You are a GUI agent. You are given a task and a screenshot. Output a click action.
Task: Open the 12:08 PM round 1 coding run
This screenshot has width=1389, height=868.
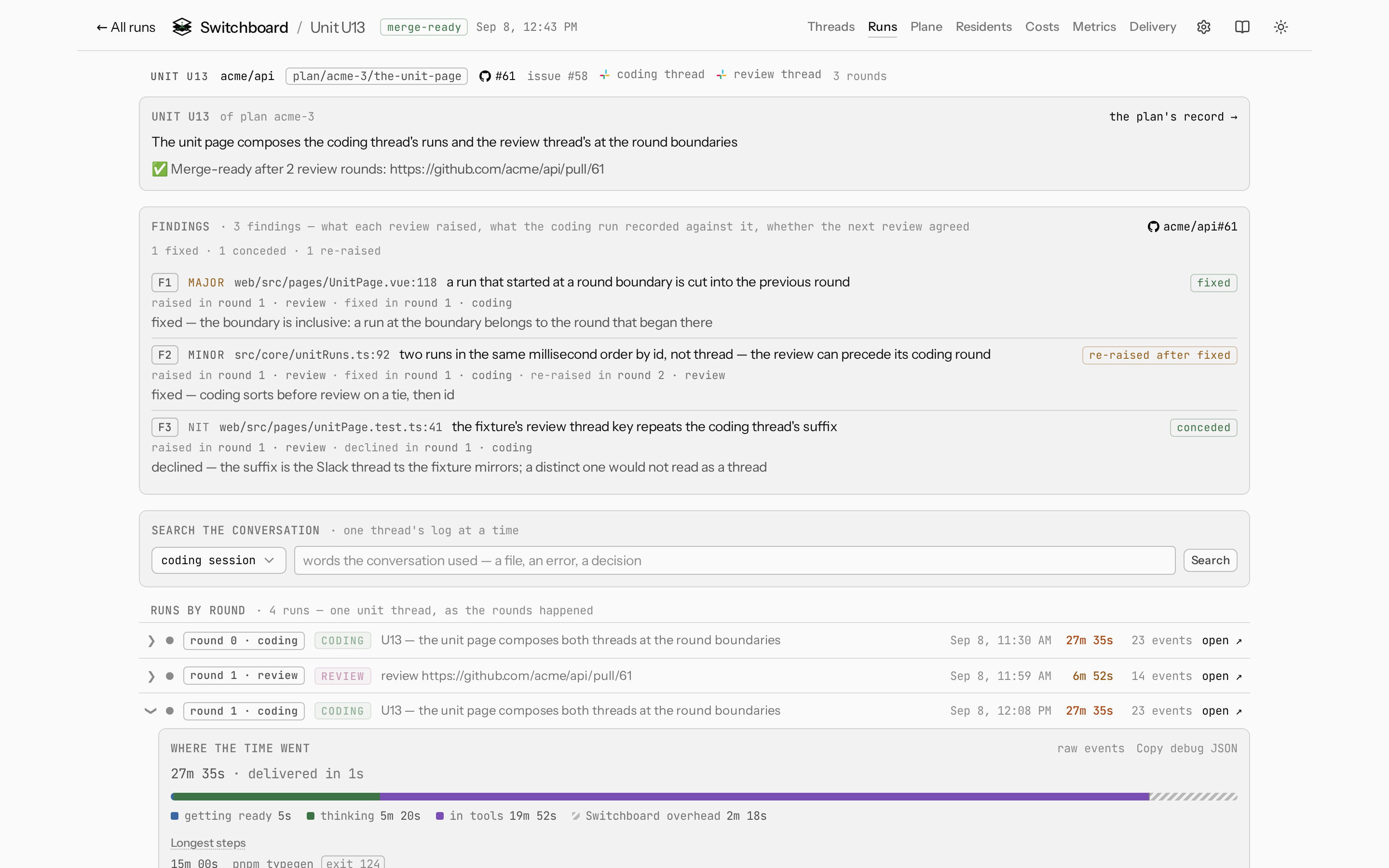tap(1222, 711)
